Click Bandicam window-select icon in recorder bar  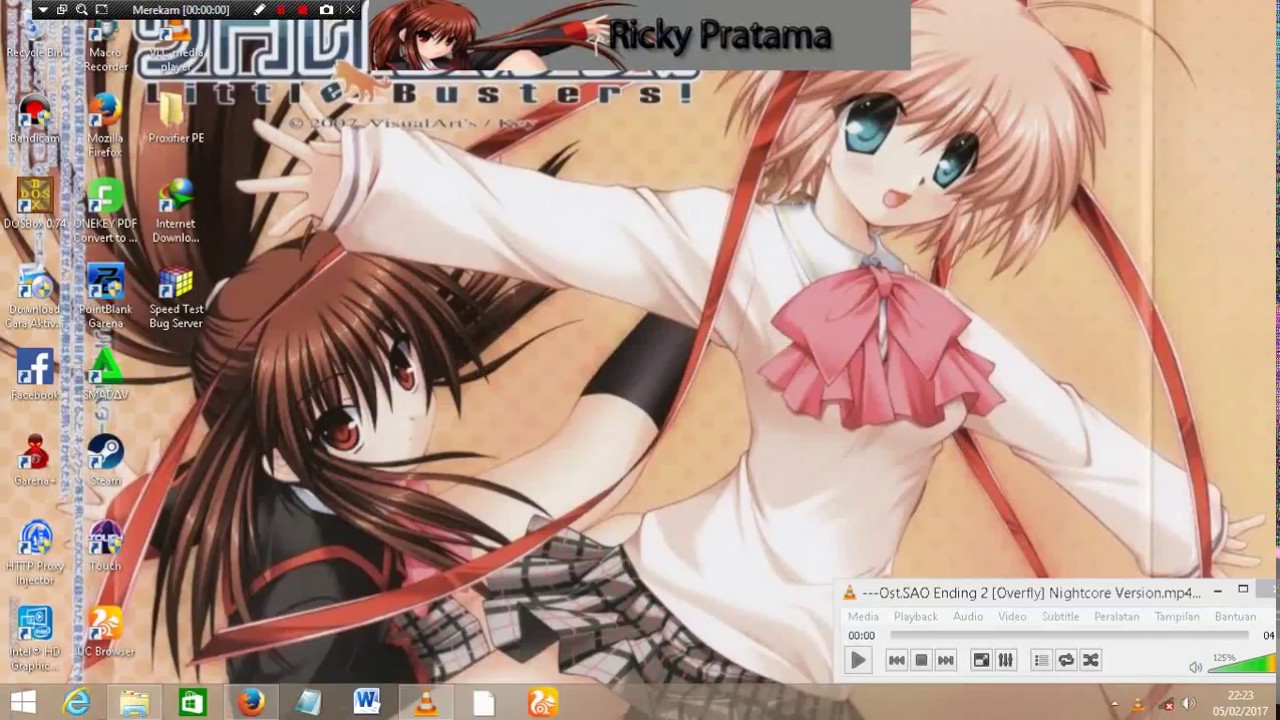click(62, 10)
